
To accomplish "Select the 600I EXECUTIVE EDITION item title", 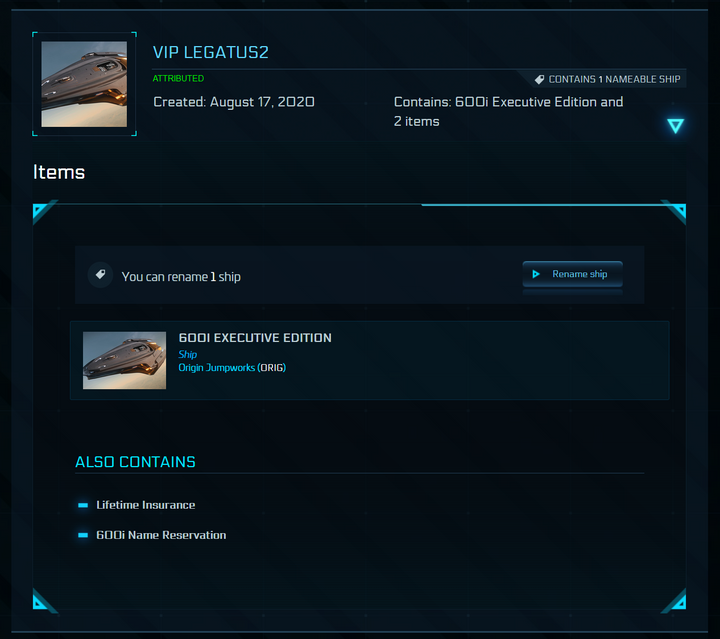I will tap(255, 338).
